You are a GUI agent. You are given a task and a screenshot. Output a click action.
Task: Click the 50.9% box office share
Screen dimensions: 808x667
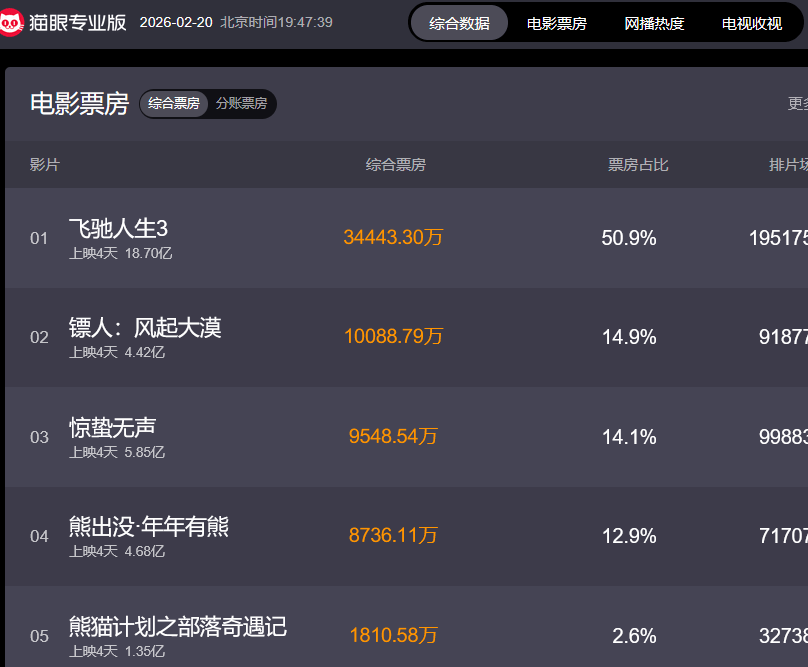click(629, 238)
